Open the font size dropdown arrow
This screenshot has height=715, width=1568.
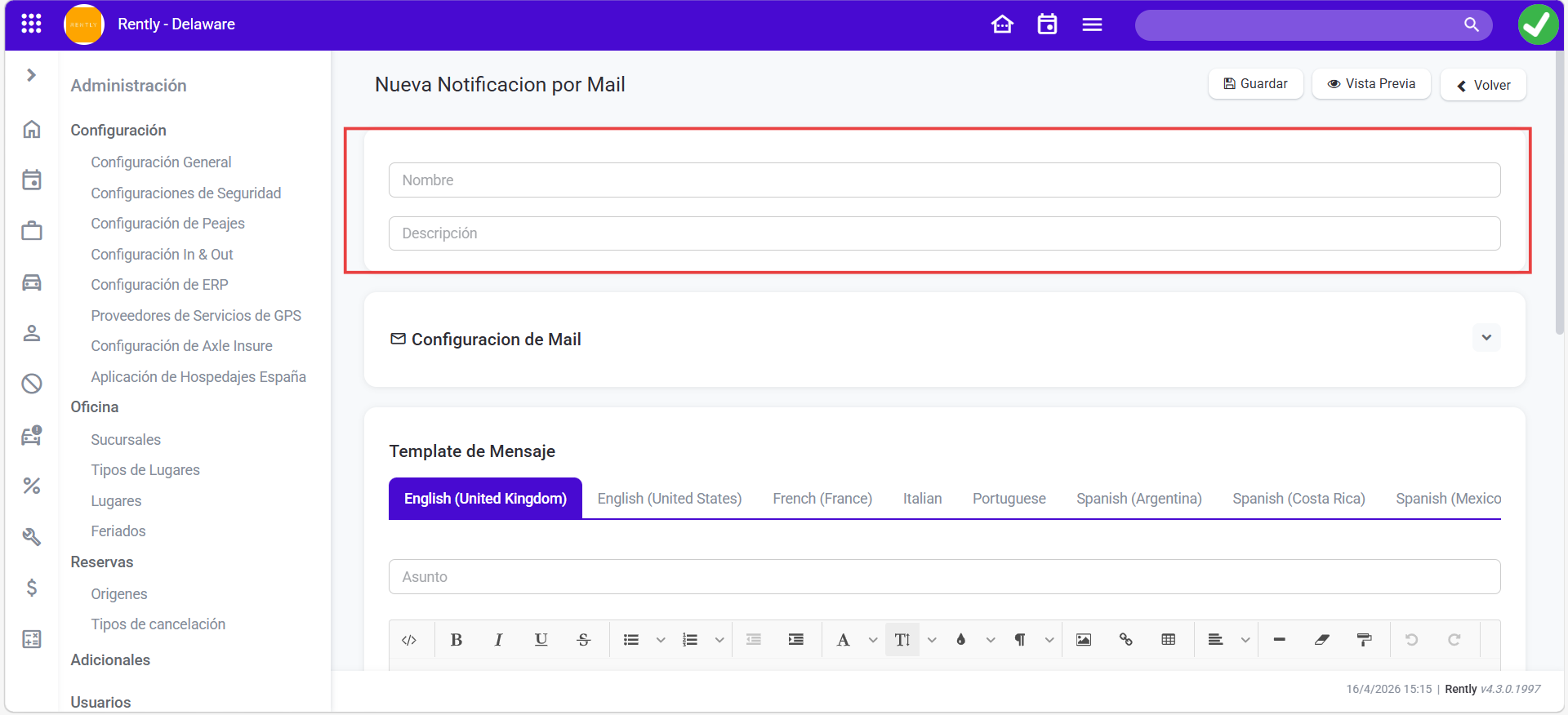click(x=932, y=640)
